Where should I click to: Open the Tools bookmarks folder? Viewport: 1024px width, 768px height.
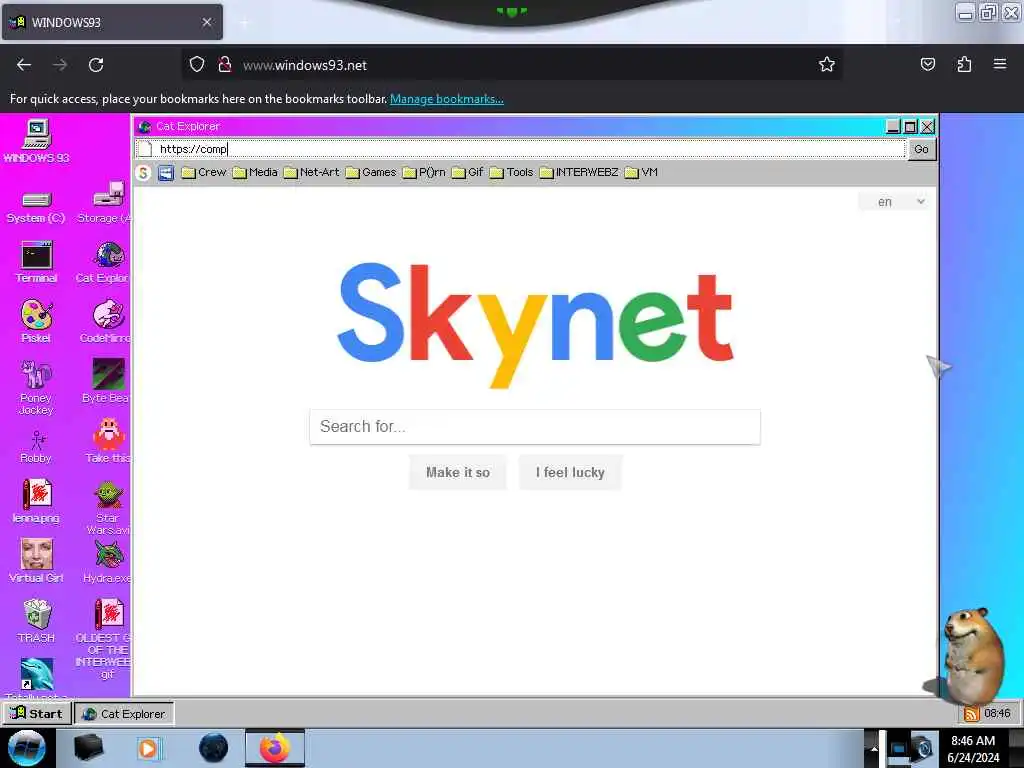(x=511, y=172)
